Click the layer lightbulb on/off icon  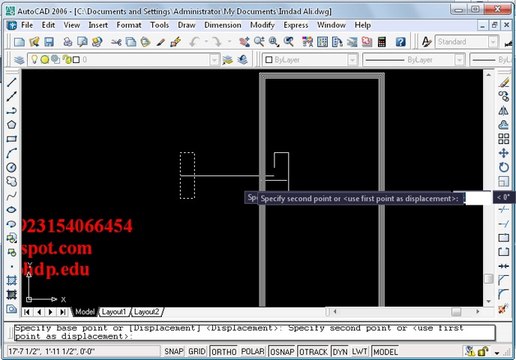(34, 59)
